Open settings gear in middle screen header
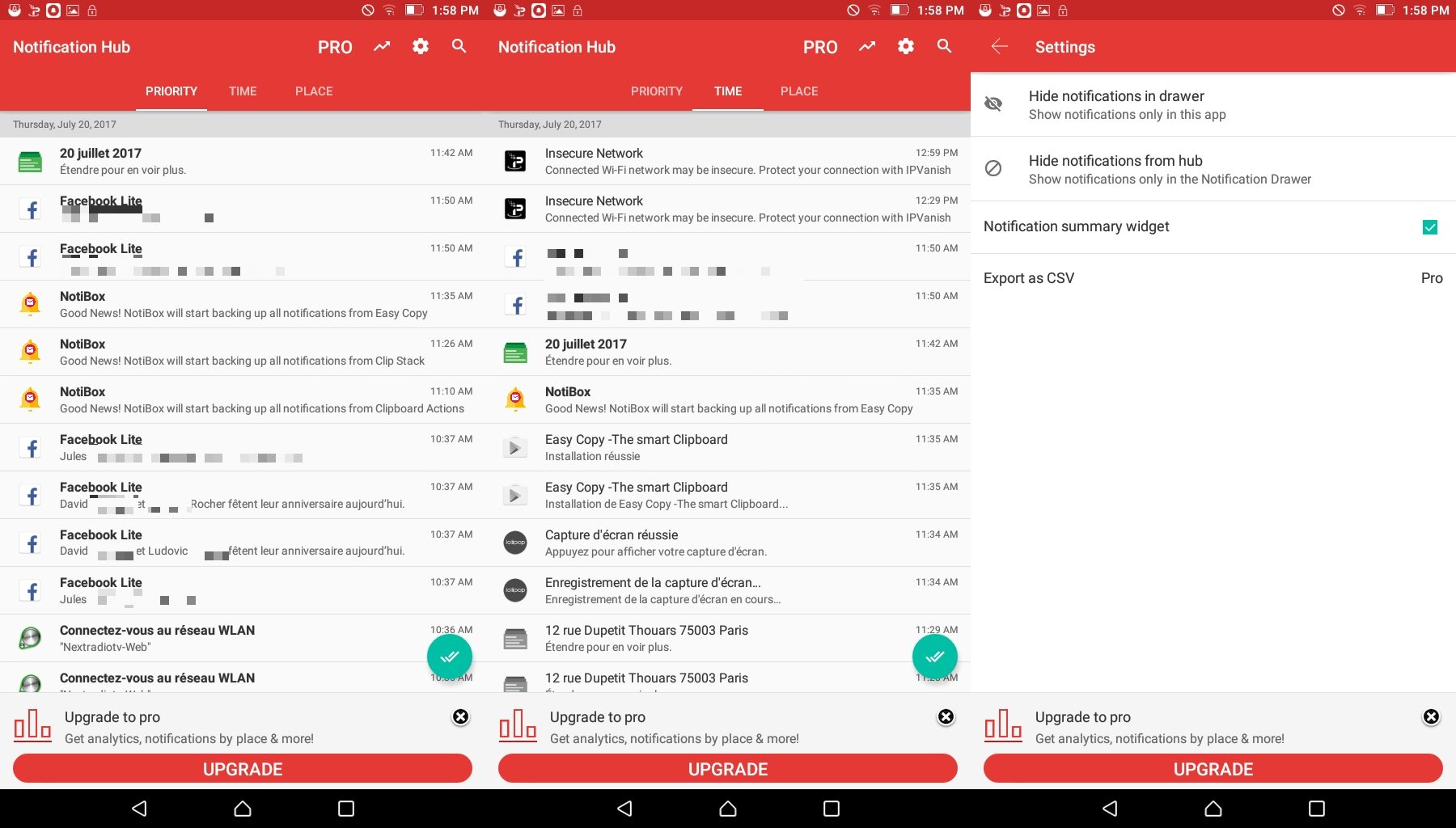This screenshot has height=828, width=1456. pos(906,47)
